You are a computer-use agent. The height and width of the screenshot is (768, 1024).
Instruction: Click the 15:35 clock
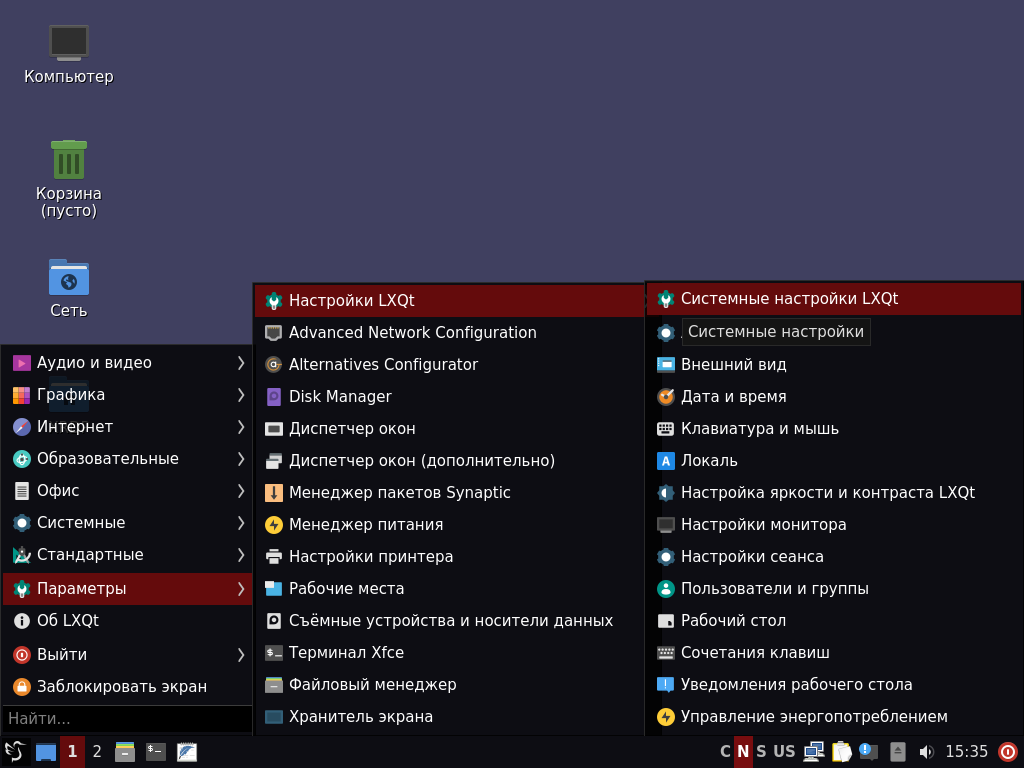(967, 752)
